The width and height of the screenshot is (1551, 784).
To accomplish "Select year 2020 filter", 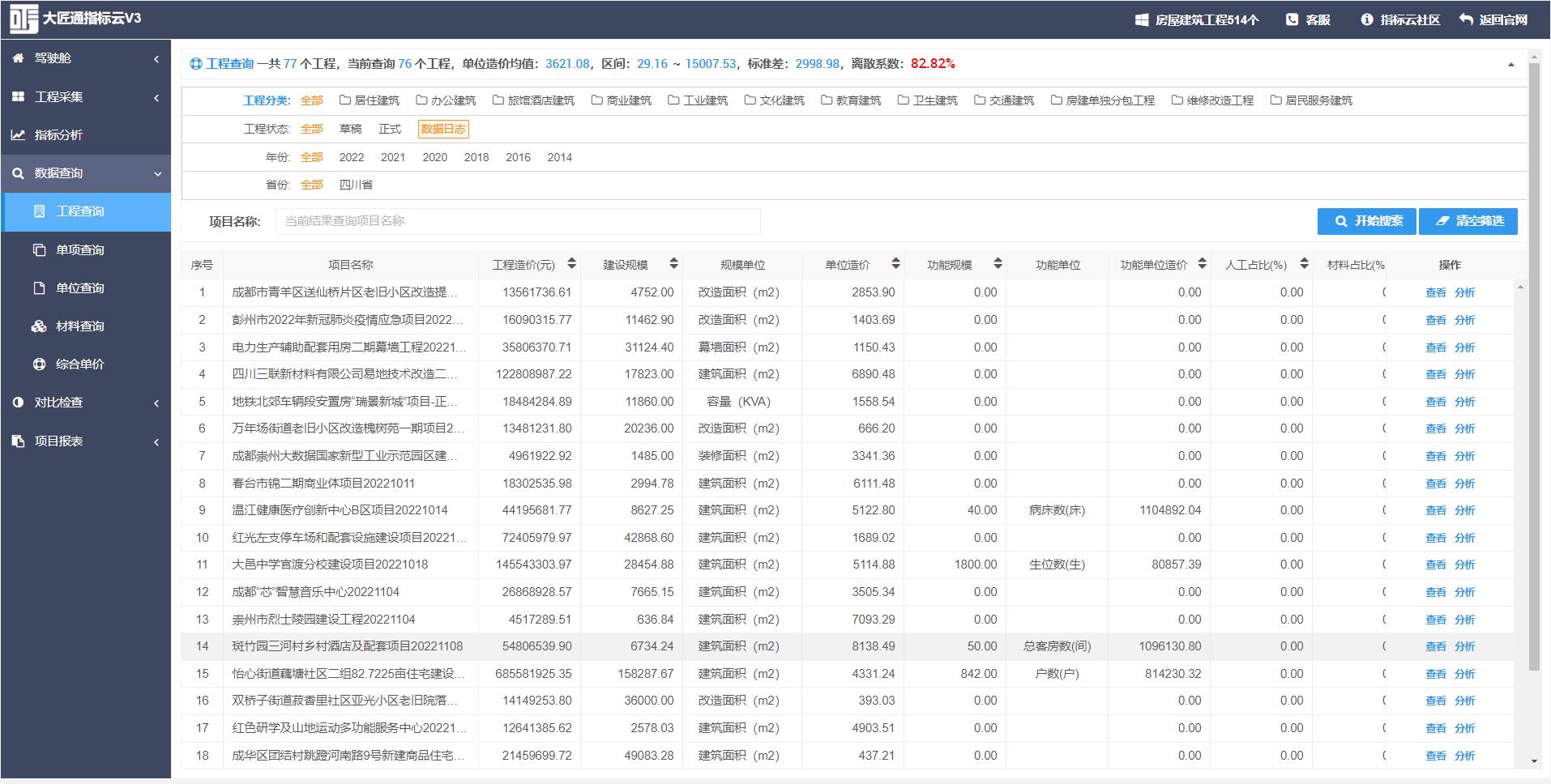I will [435, 157].
